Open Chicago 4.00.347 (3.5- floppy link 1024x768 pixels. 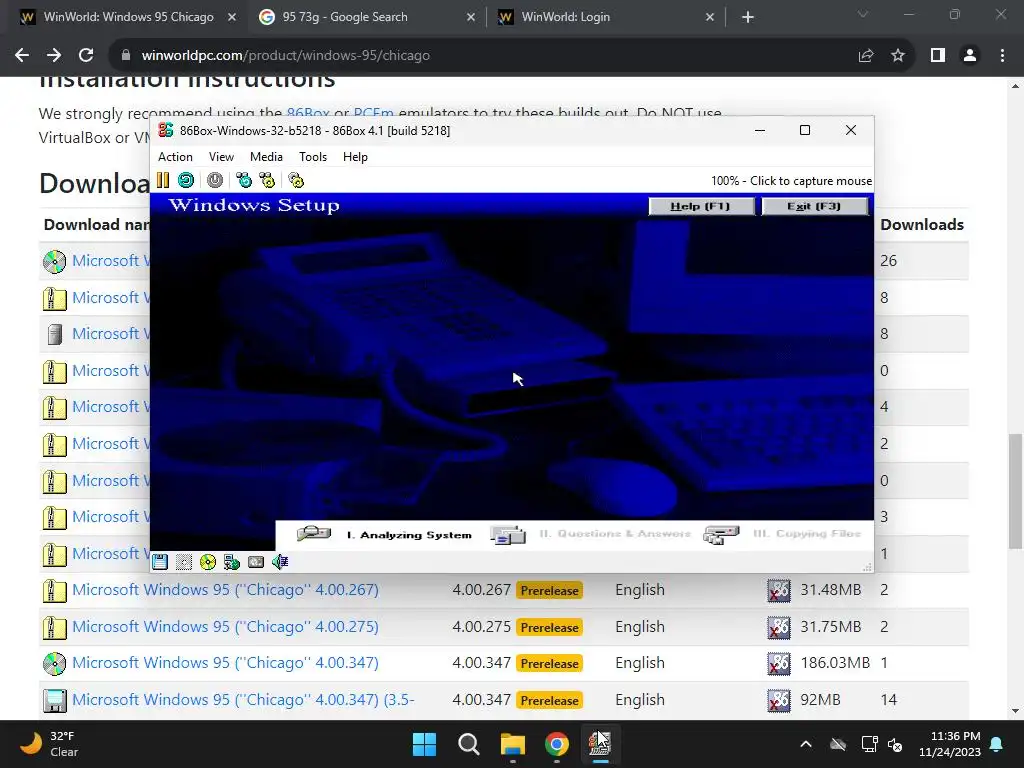click(243, 699)
